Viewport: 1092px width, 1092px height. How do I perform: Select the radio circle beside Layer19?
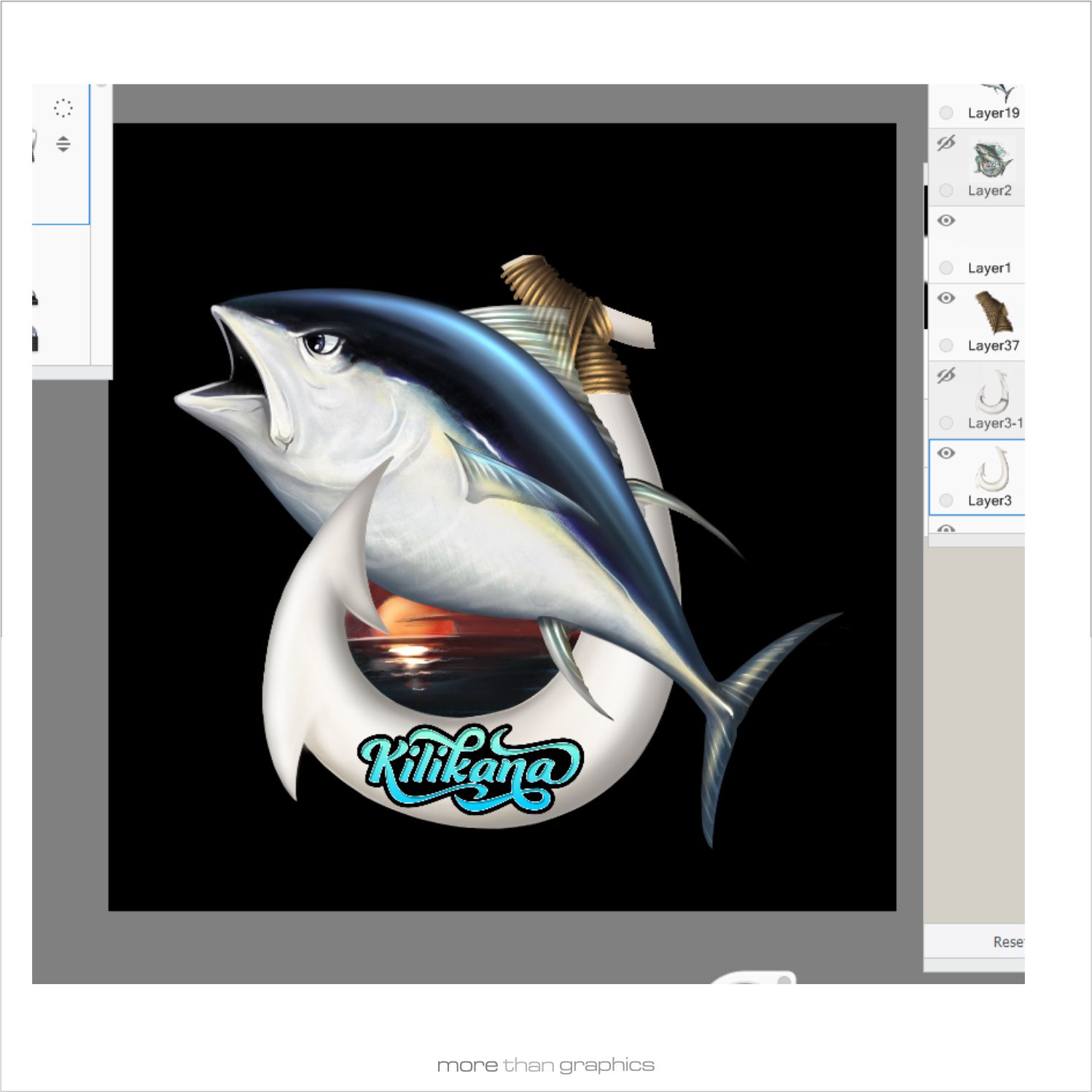947,113
